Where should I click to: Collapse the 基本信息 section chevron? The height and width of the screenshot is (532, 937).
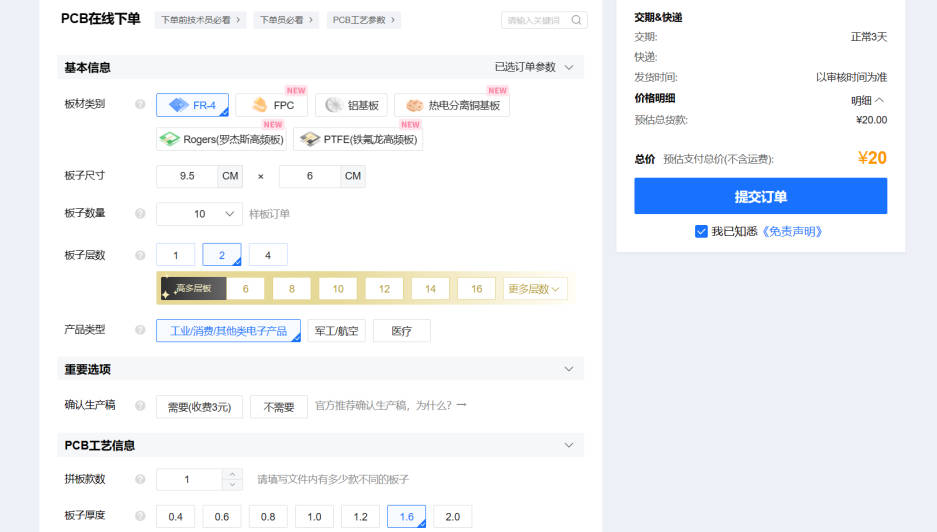pyautogui.click(x=569, y=68)
